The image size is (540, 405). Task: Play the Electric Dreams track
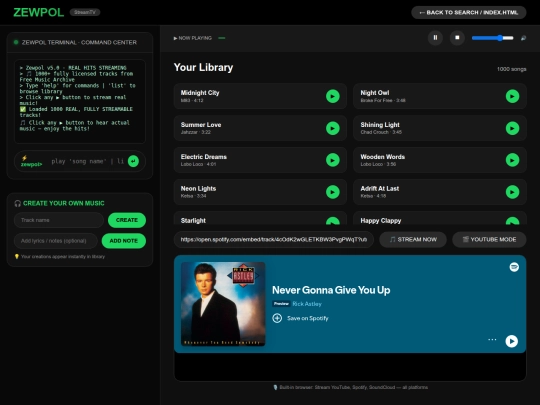tap(333, 160)
